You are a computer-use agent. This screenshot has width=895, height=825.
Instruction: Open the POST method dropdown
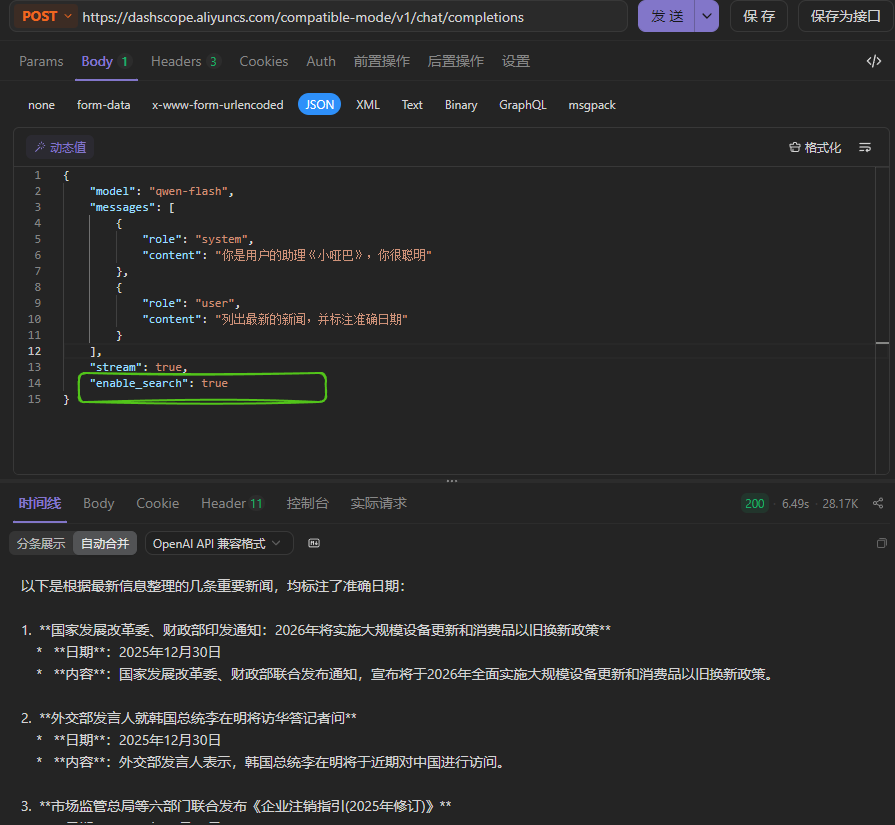[45, 16]
